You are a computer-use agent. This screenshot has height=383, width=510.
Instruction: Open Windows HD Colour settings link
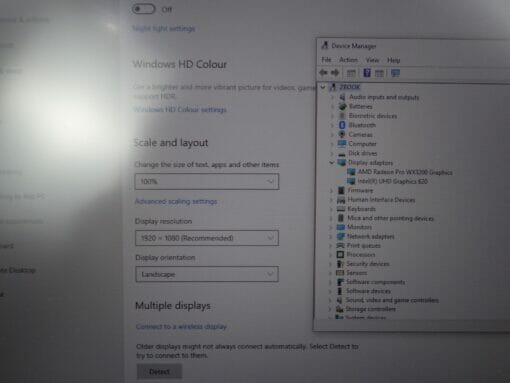[x=180, y=109]
